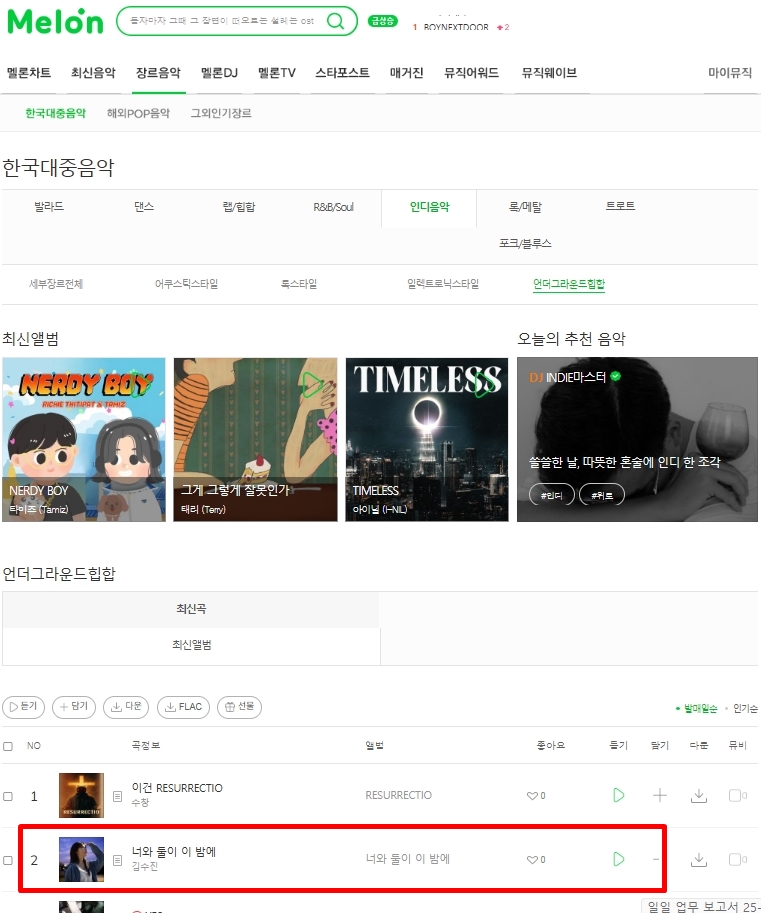
Task: Select the 댄스 genre tab
Action: (144, 207)
